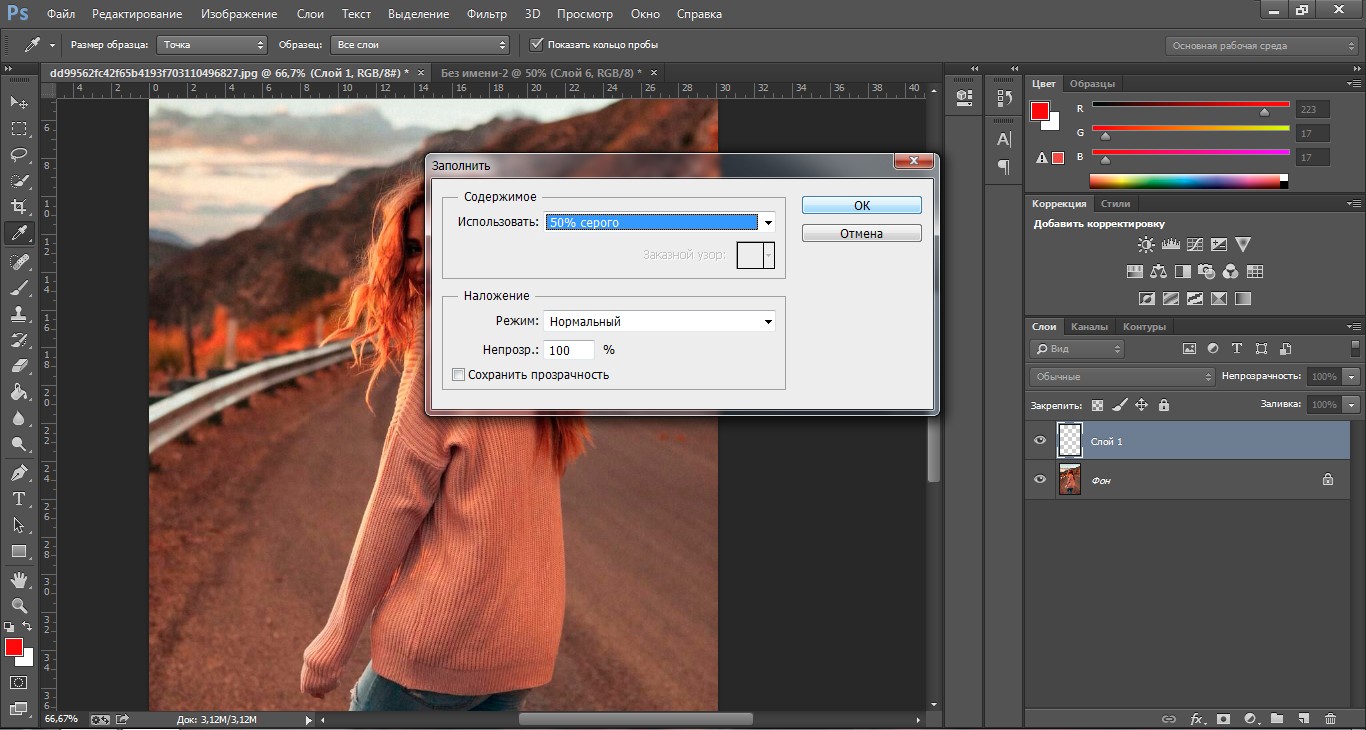Image resolution: width=1366 pixels, height=730 pixels.
Task: Enable the Сохранить прозрачность checkbox
Action: (459, 375)
